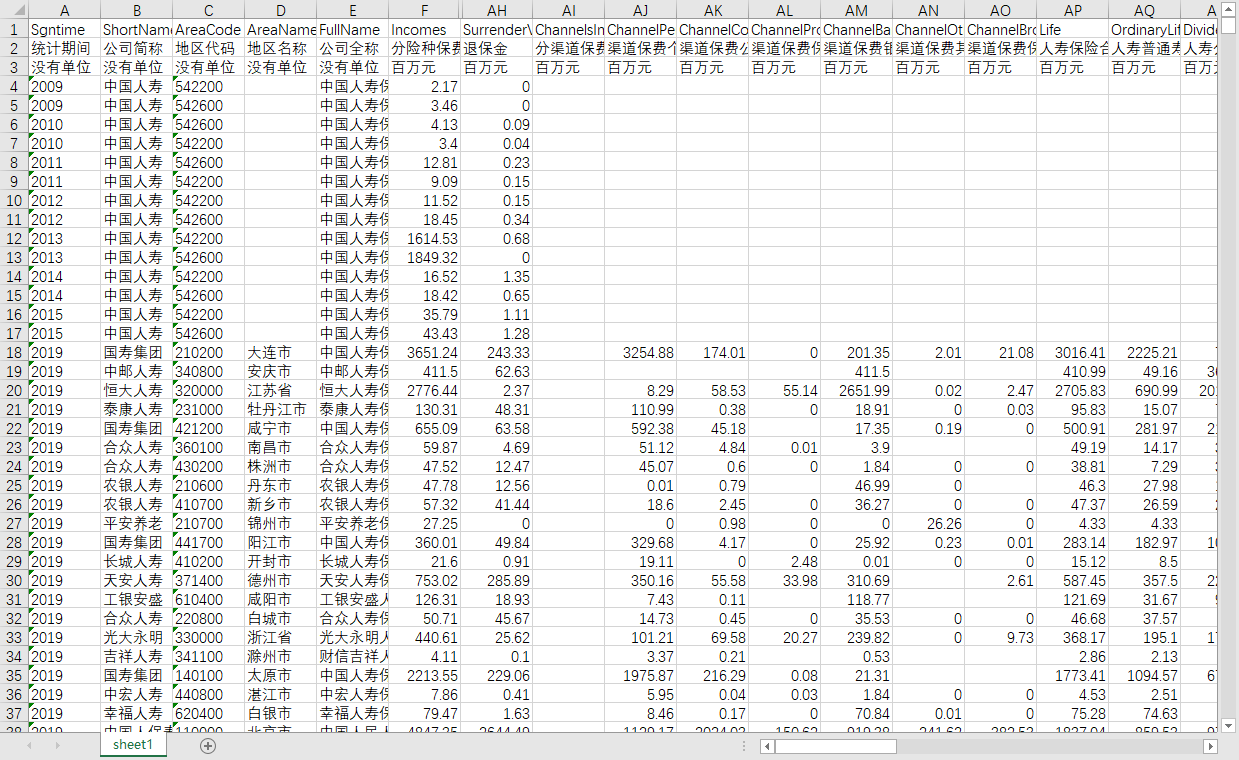Click the horizontal scrollbar thumb

[836, 746]
